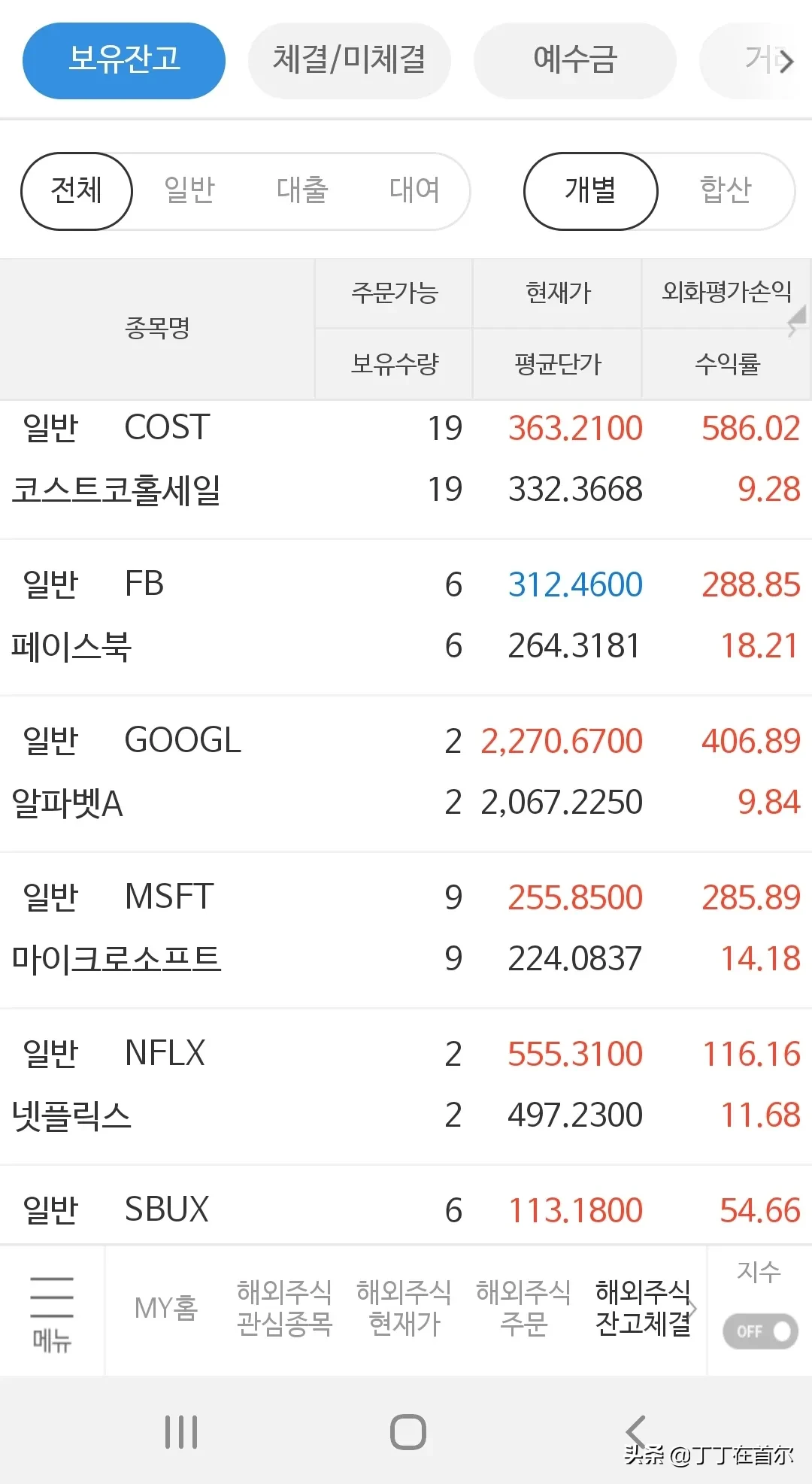Toggle the 지수 OFF switch

pyautogui.click(x=760, y=1331)
